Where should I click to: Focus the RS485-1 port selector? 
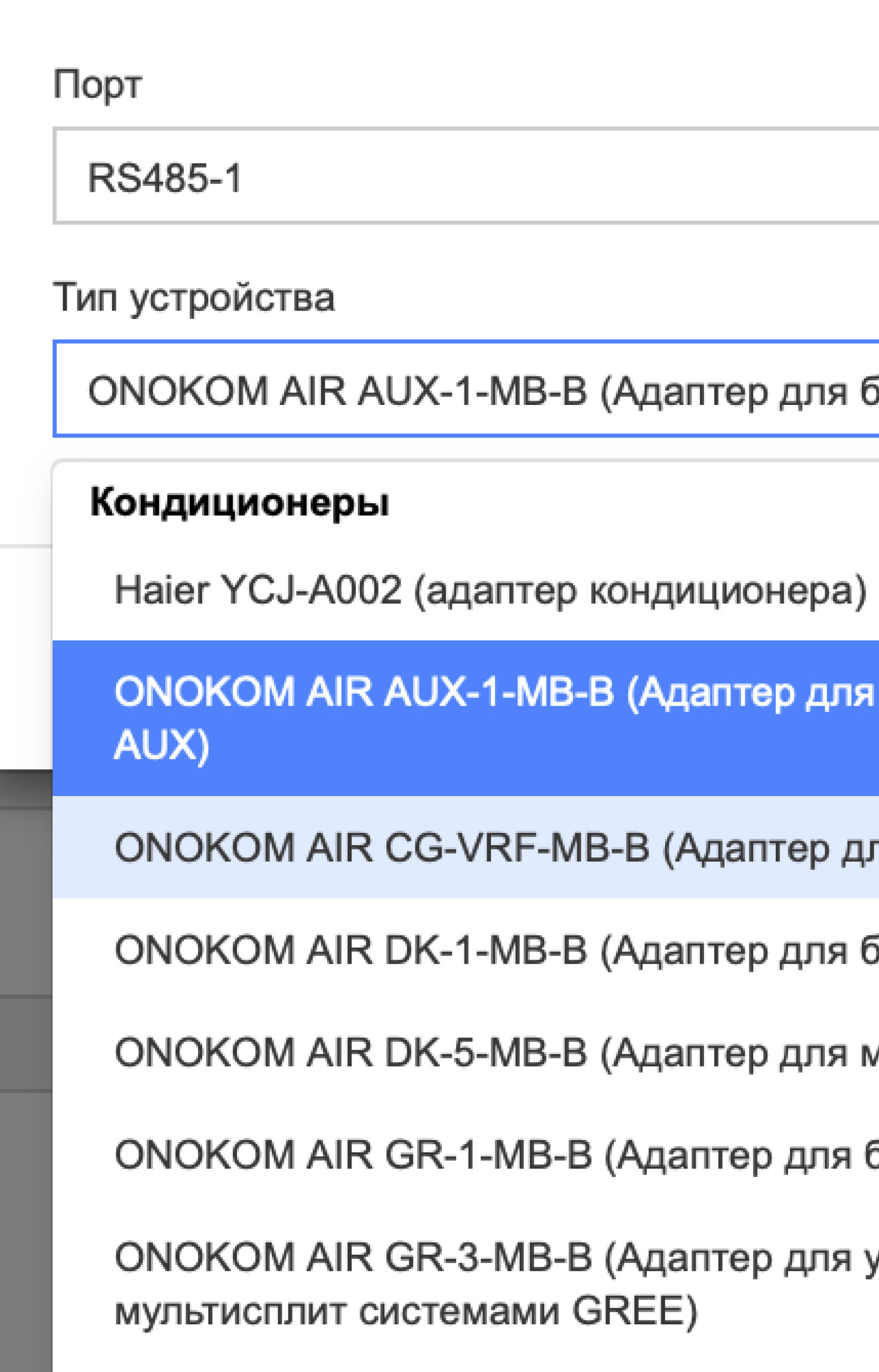click(467, 177)
